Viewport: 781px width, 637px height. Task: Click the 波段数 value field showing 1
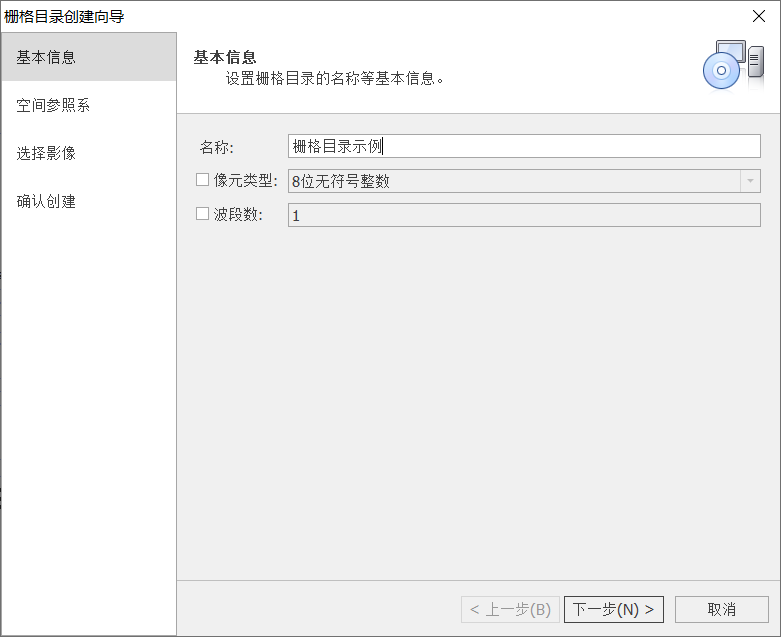click(x=523, y=215)
